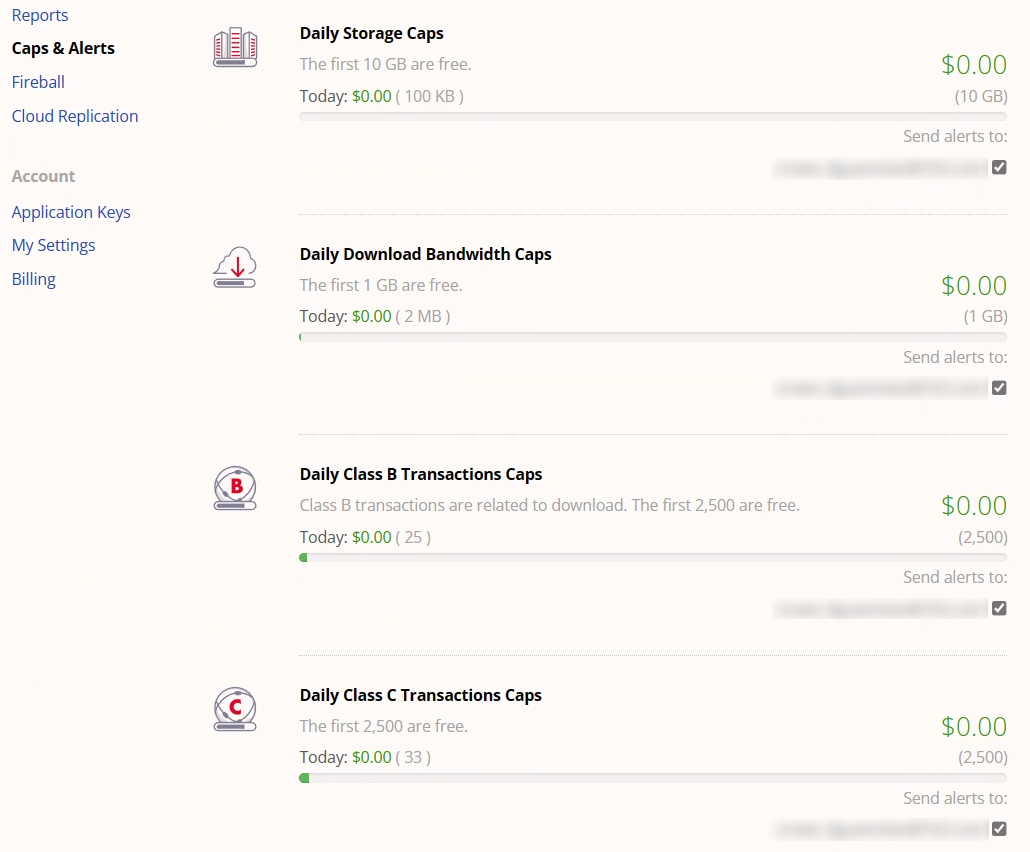Screen dimensions: 1030x852
Task: Click the Daily Download Bandwidth Caps heading
Action: point(425,254)
